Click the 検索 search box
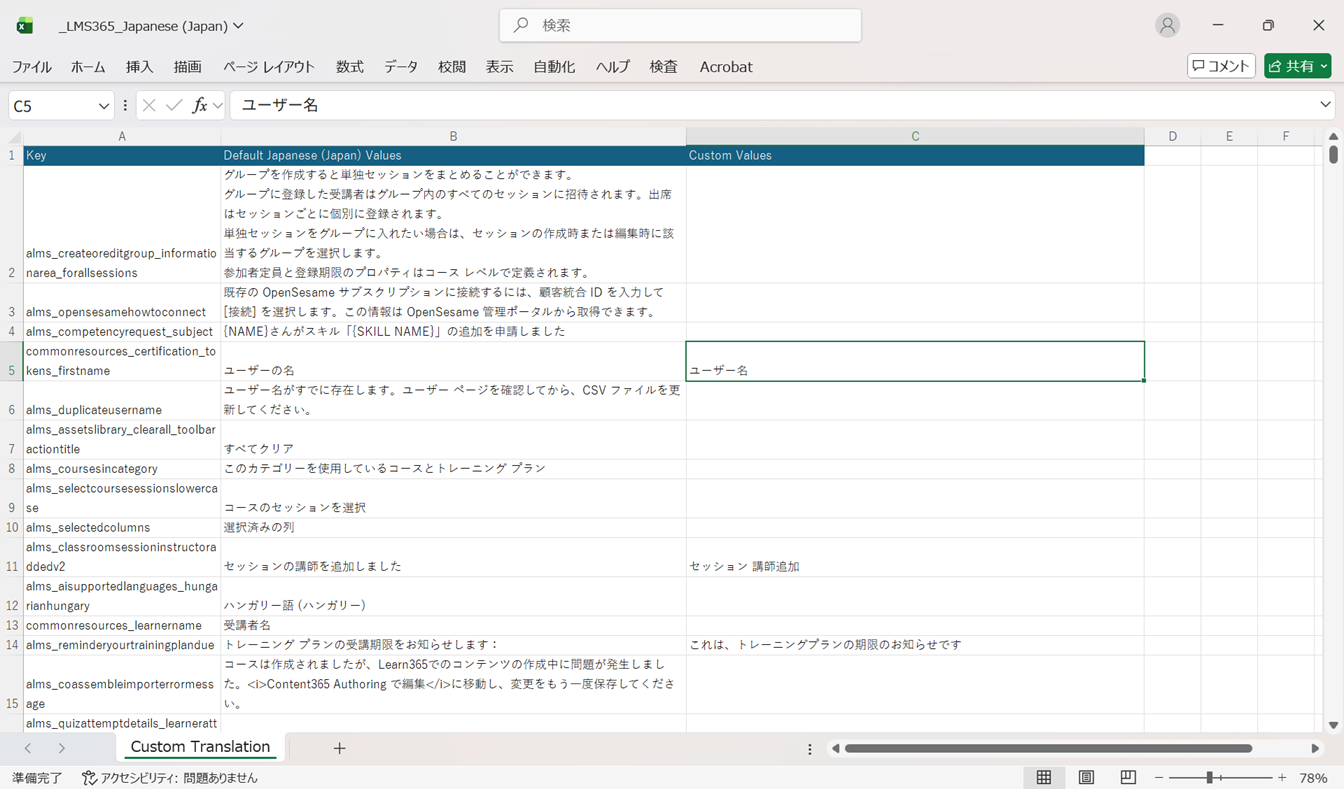Viewport: 1344px width, 789px height. point(680,25)
